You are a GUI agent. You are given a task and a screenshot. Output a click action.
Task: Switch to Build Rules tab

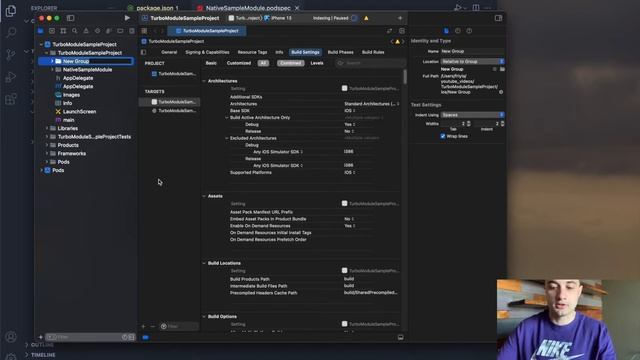click(x=373, y=52)
